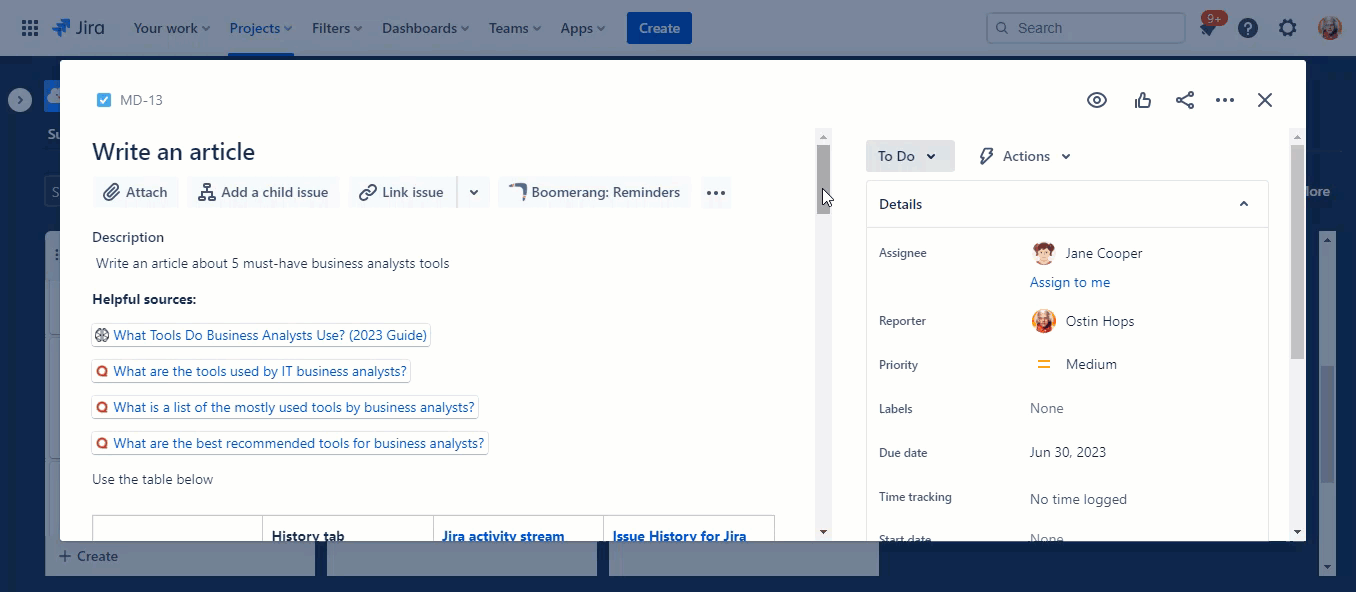Open Projects menu
Viewport: 1356px width, 592px height.
[x=261, y=28]
